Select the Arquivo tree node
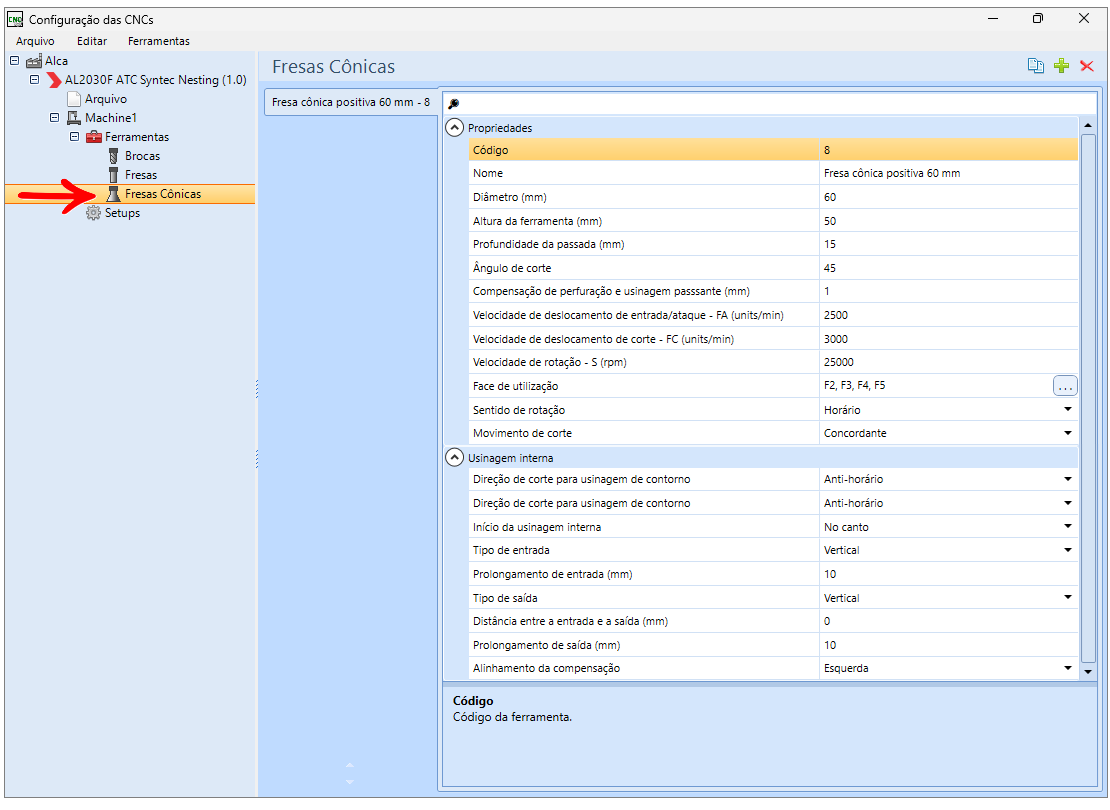 pos(105,99)
